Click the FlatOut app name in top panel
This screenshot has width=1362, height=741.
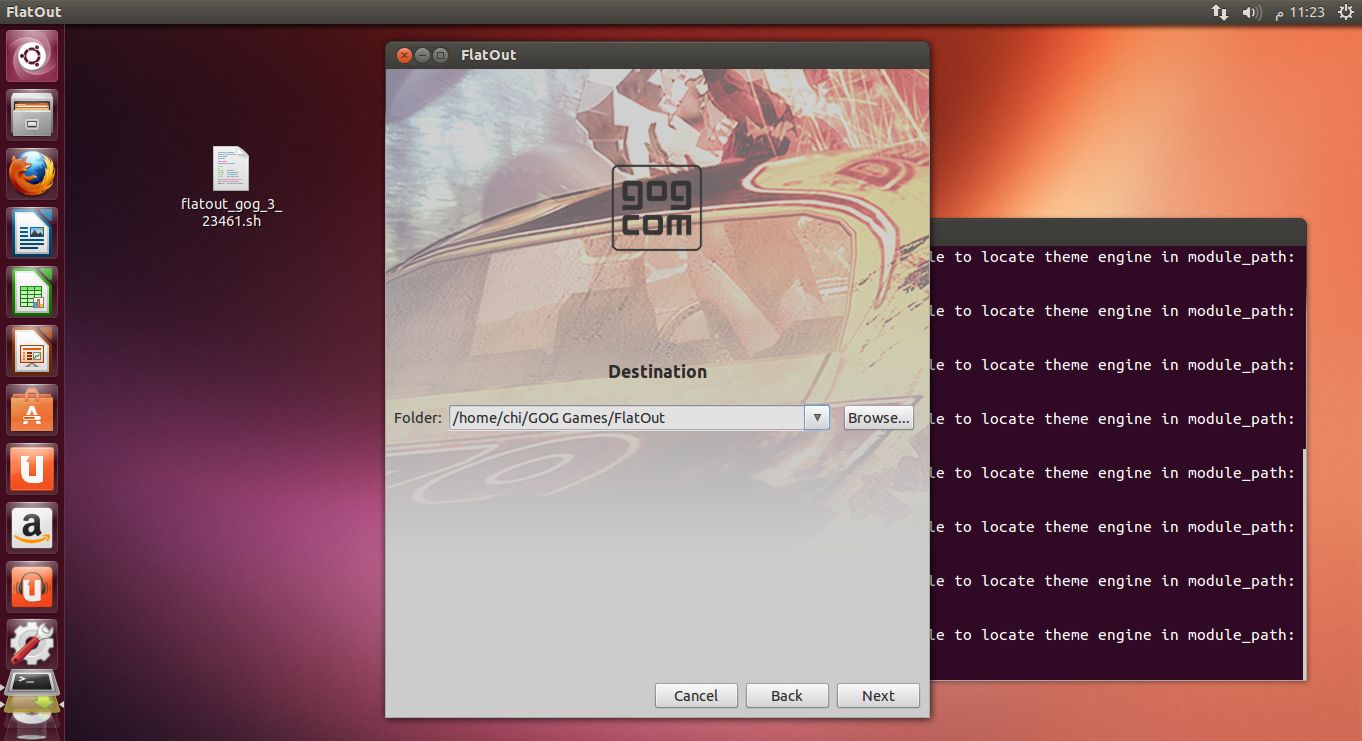click(x=34, y=12)
